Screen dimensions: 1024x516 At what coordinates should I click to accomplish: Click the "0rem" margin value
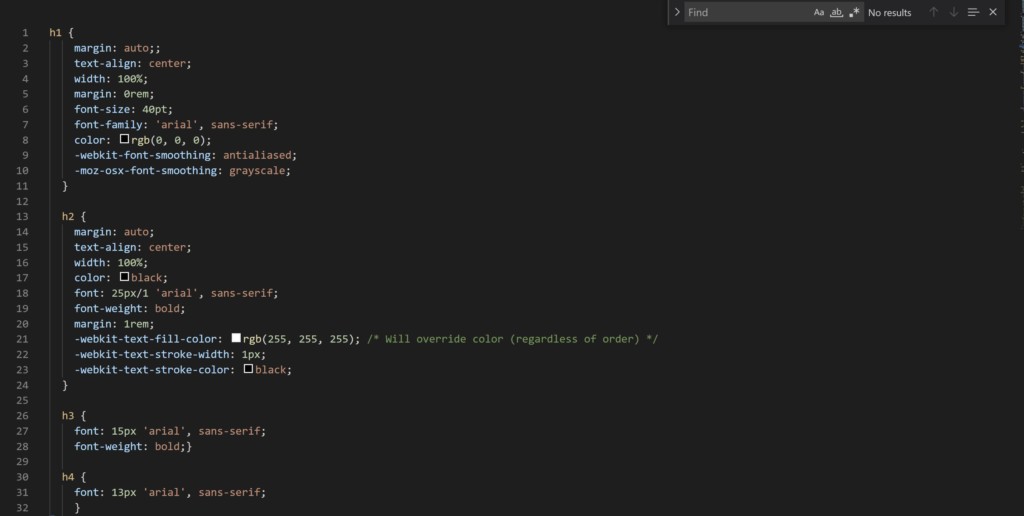pos(136,94)
